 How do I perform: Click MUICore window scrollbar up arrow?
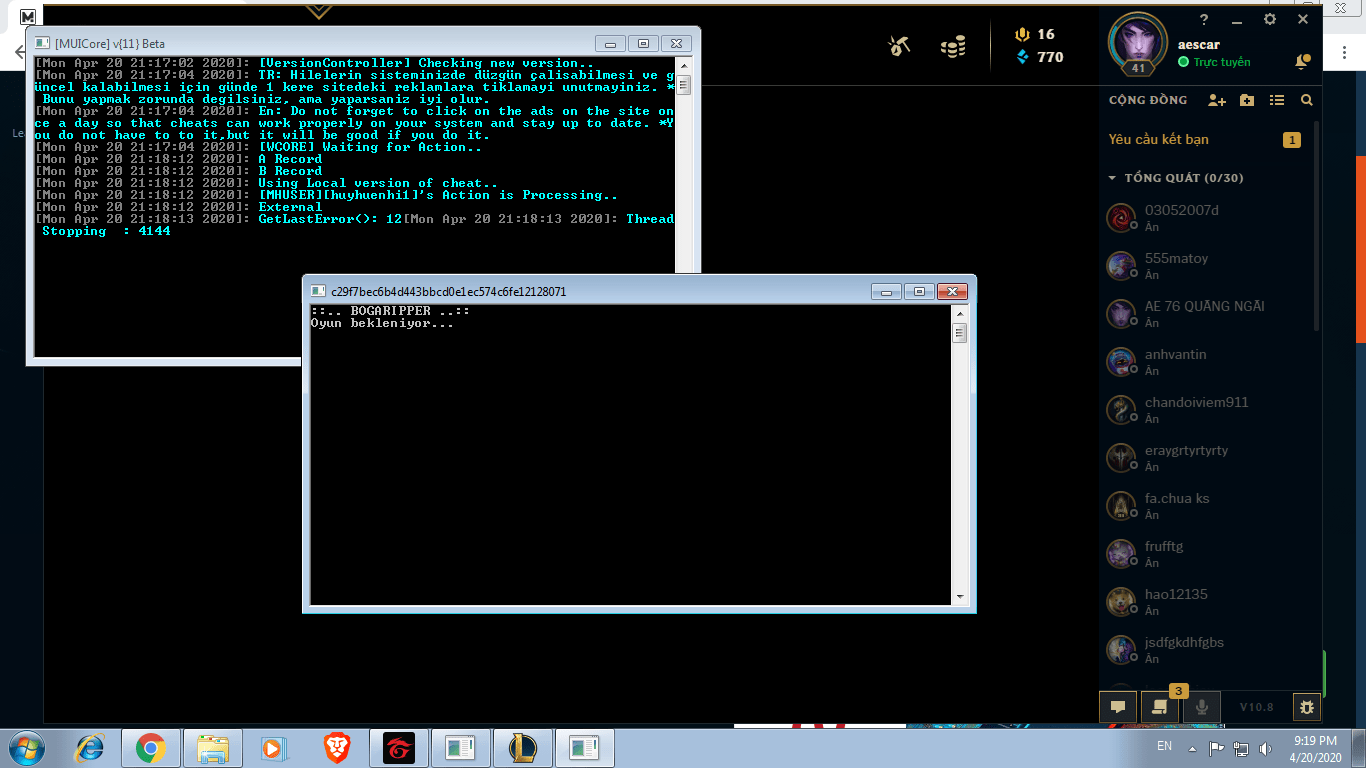click(683, 64)
